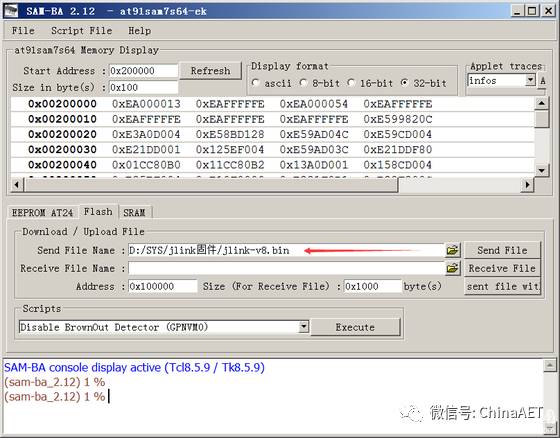560x438 pixels.
Task: Click SAM-BA application icon in title bar
Action: click(x=11, y=11)
